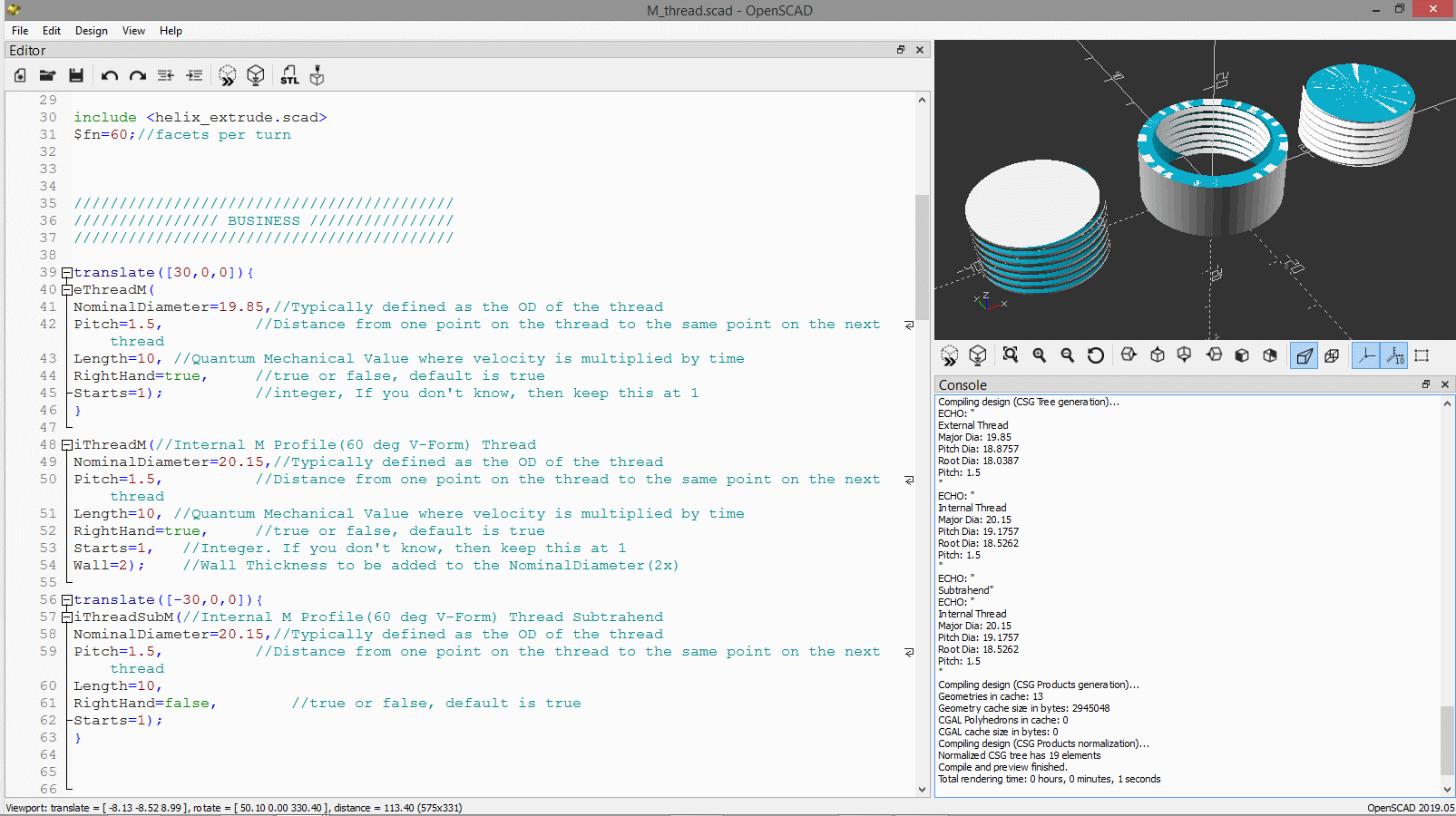Open the Help menu

tap(171, 31)
